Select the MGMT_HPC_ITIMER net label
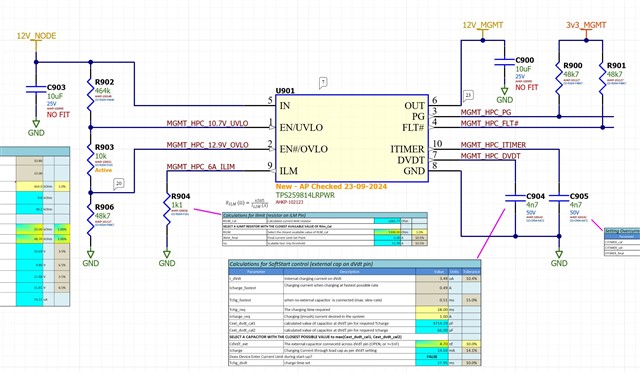 click(x=493, y=144)
